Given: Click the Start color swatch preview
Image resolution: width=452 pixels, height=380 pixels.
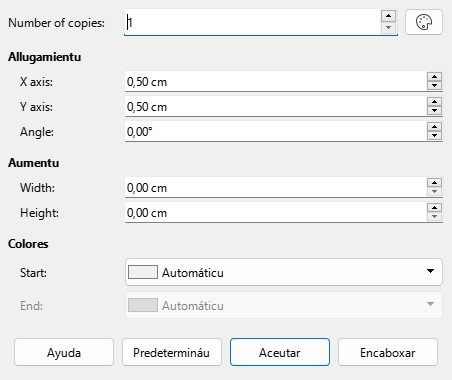Looking at the screenshot, I should point(143,272).
